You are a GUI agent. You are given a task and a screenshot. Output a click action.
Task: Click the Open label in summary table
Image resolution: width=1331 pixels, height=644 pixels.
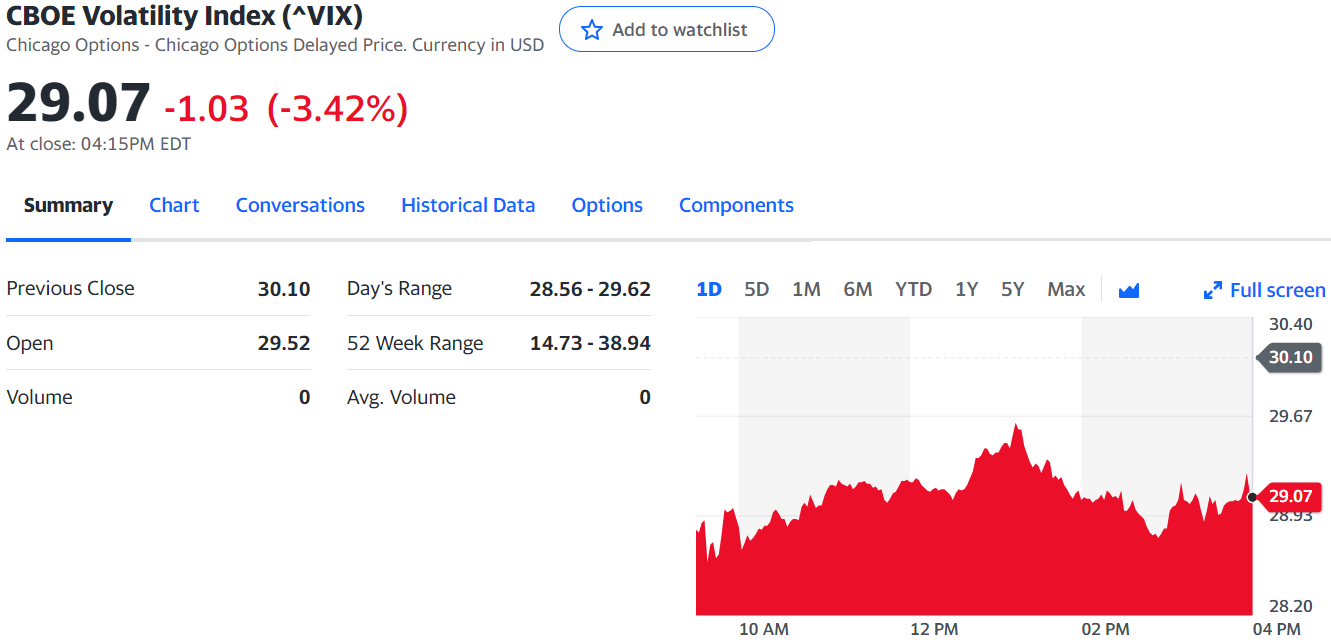pos(30,343)
